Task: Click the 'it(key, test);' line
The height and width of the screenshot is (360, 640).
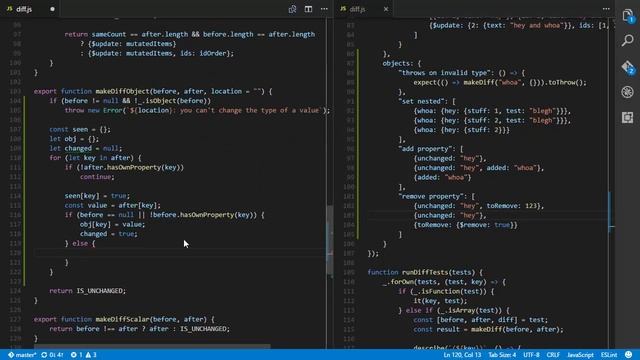Action: coord(440,300)
